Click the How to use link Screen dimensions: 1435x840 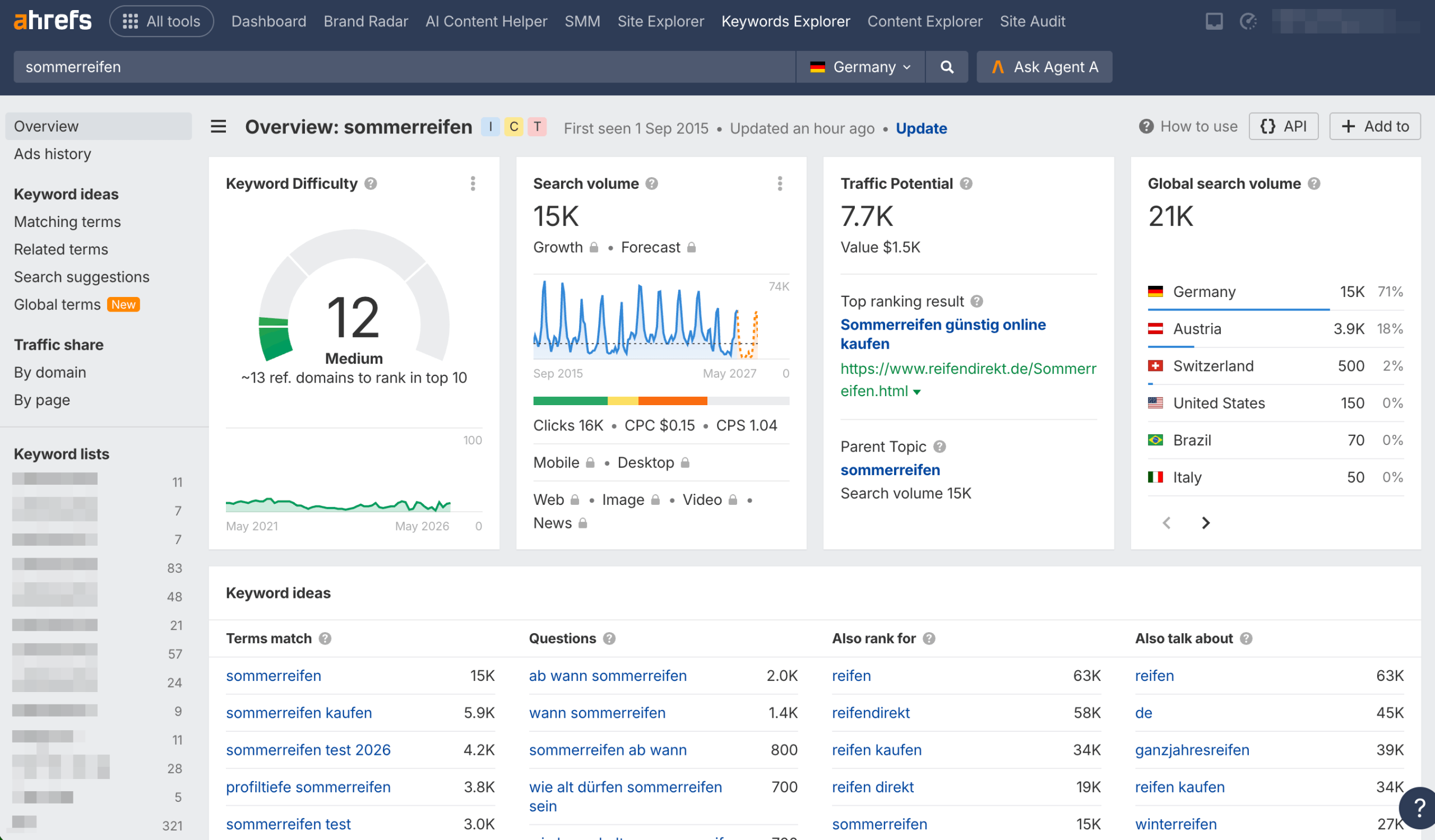[1188, 126]
